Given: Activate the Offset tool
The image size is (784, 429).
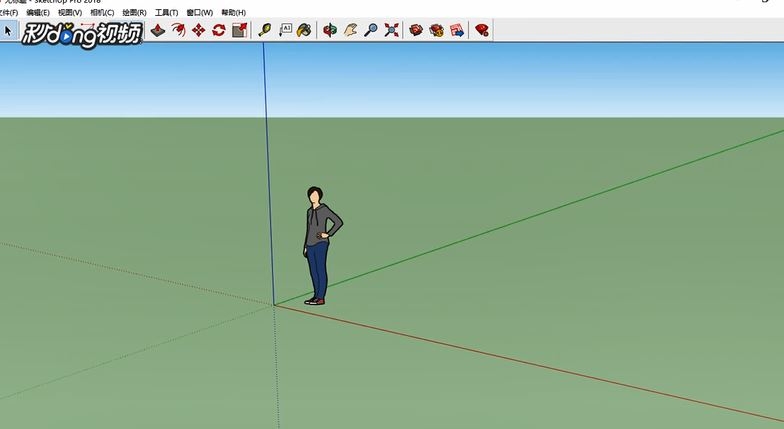Looking at the screenshot, I should pos(178,30).
